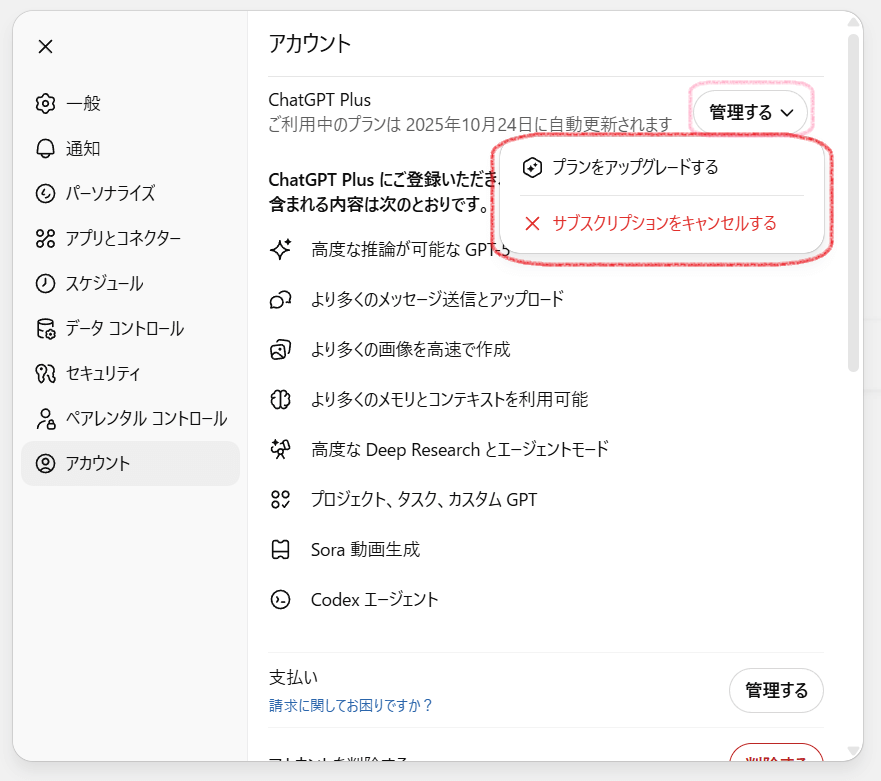Click the パーソナライズ icon in sidebar
881x781 pixels.
[45, 194]
